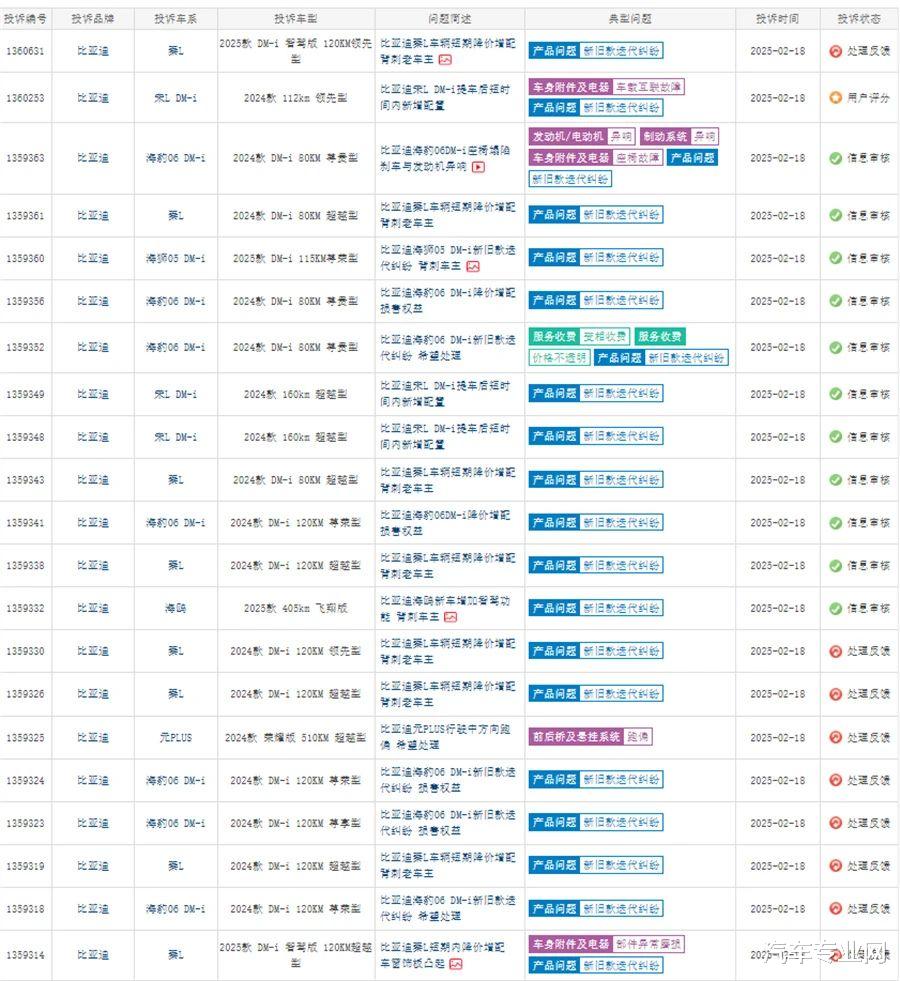Click green review icon in row 1359338

[x=835, y=566]
